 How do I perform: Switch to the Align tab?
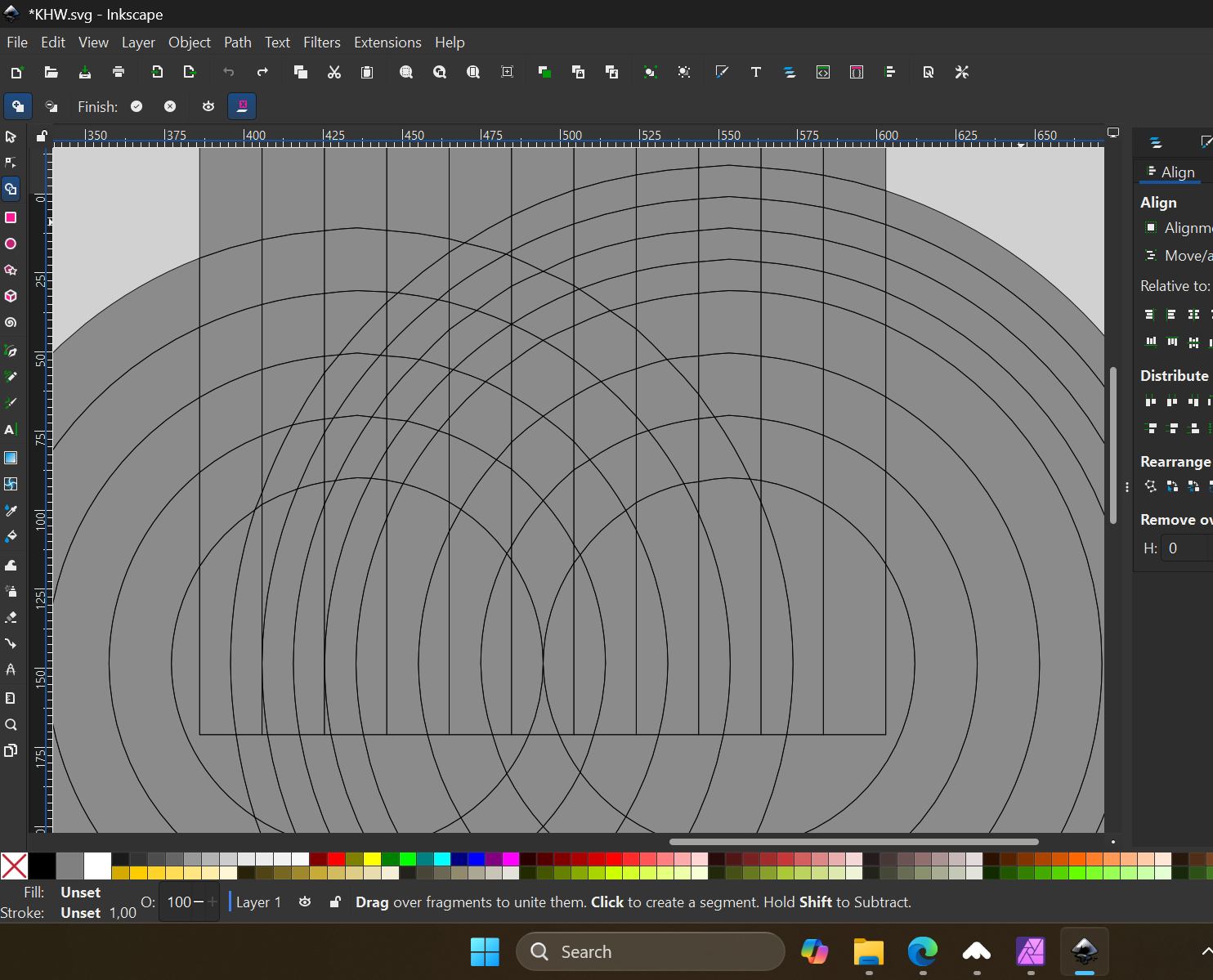pyautogui.click(x=1171, y=172)
